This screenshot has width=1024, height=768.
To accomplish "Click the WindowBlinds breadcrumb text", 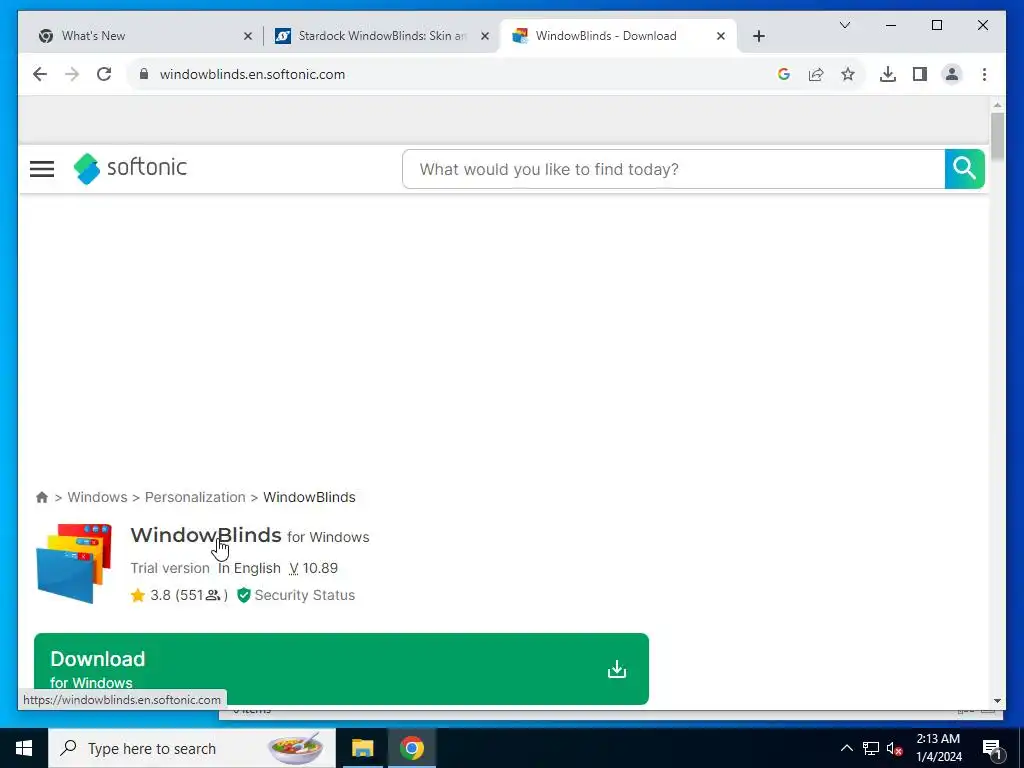I will pos(310,498).
